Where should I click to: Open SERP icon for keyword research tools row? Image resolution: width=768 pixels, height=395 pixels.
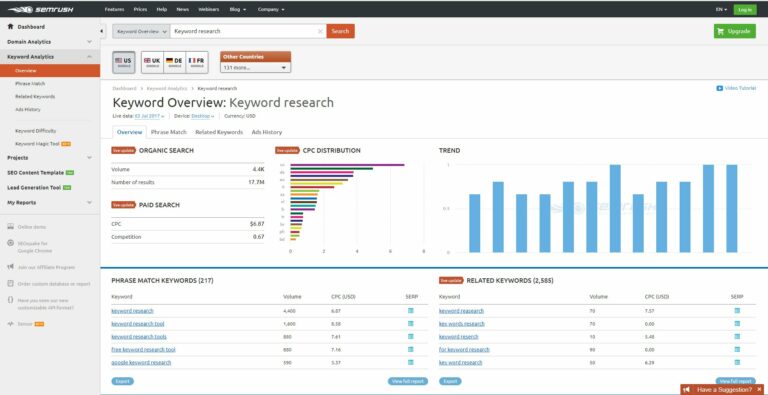pyautogui.click(x=410, y=337)
